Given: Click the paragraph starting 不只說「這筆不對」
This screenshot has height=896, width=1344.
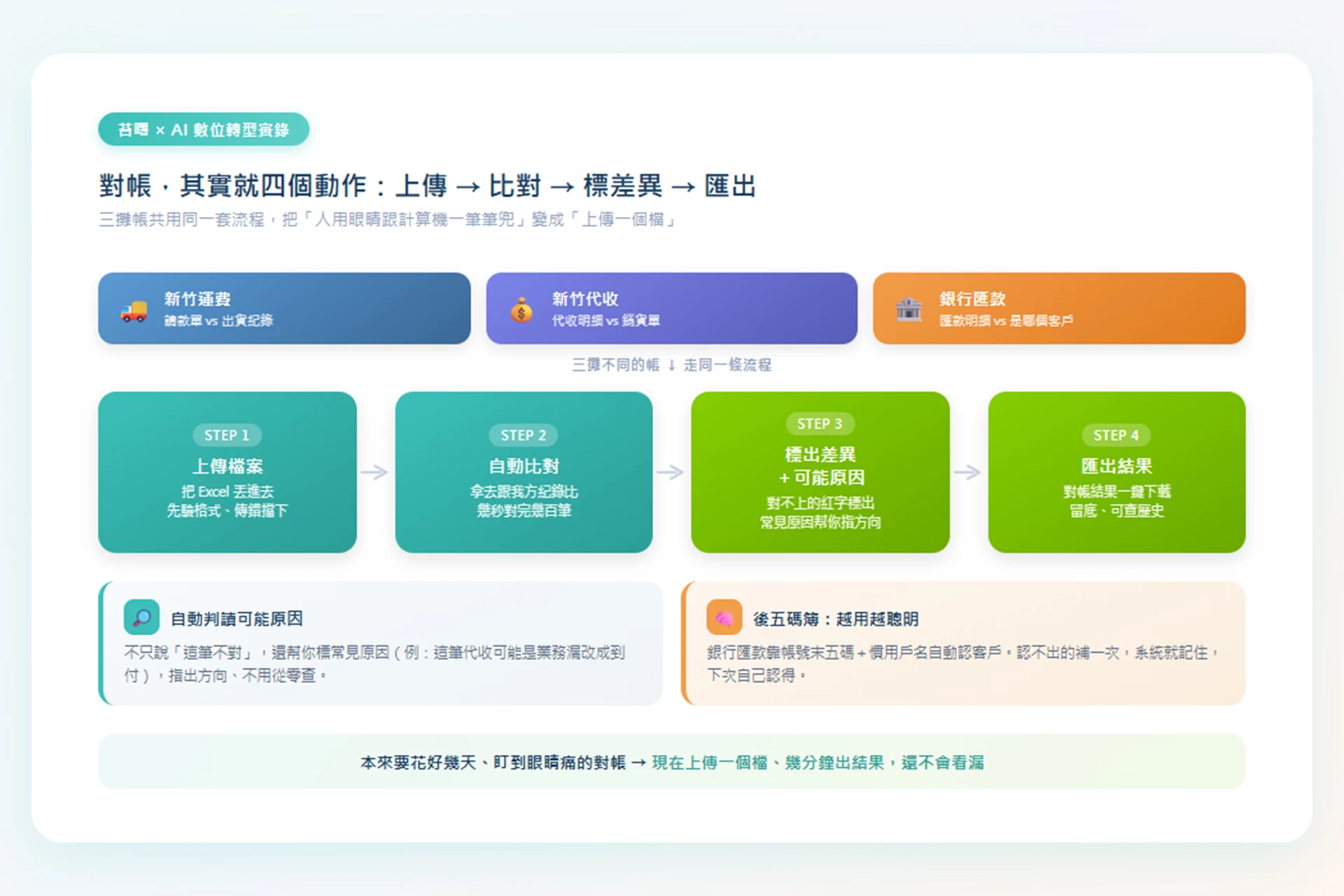Looking at the screenshot, I should 374,664.
